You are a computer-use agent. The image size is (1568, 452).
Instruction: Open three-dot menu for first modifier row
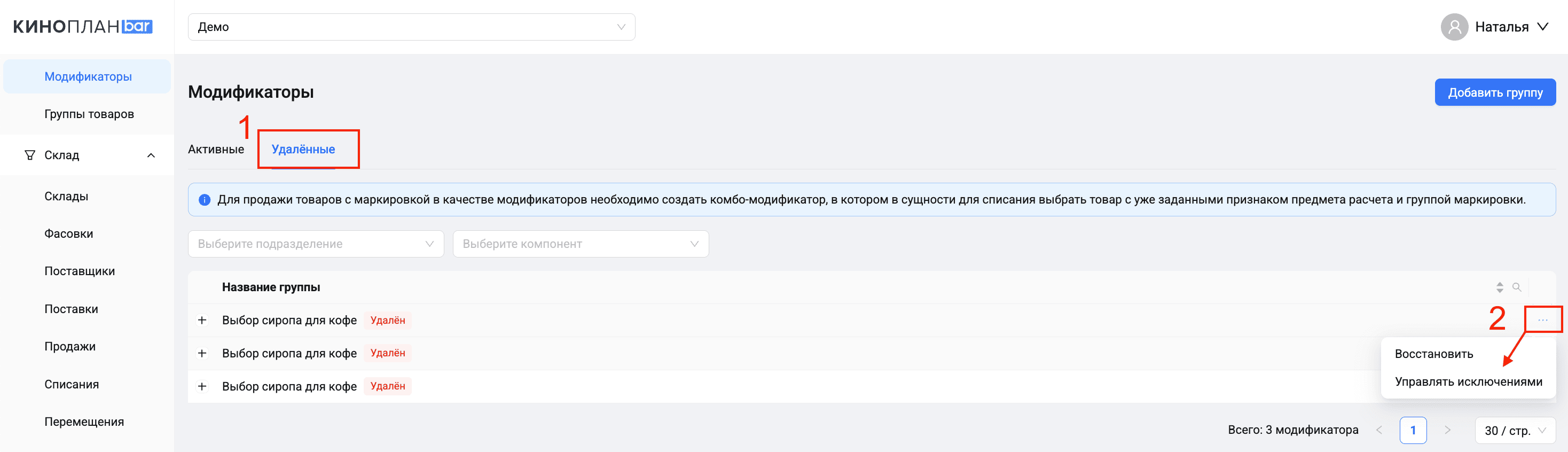pos(1542,320)
